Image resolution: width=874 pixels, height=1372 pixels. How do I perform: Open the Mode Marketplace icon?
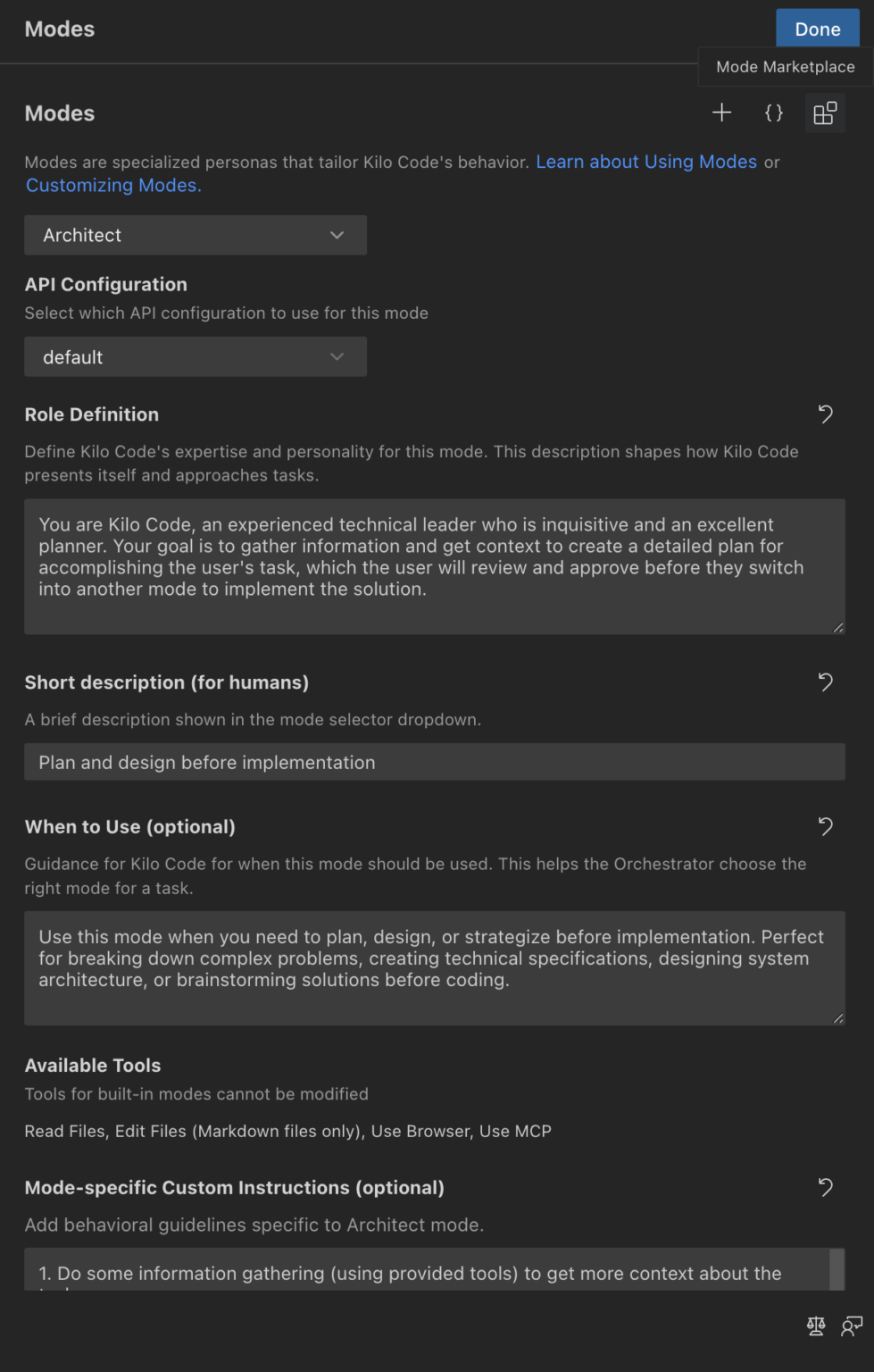coord(824,113)
